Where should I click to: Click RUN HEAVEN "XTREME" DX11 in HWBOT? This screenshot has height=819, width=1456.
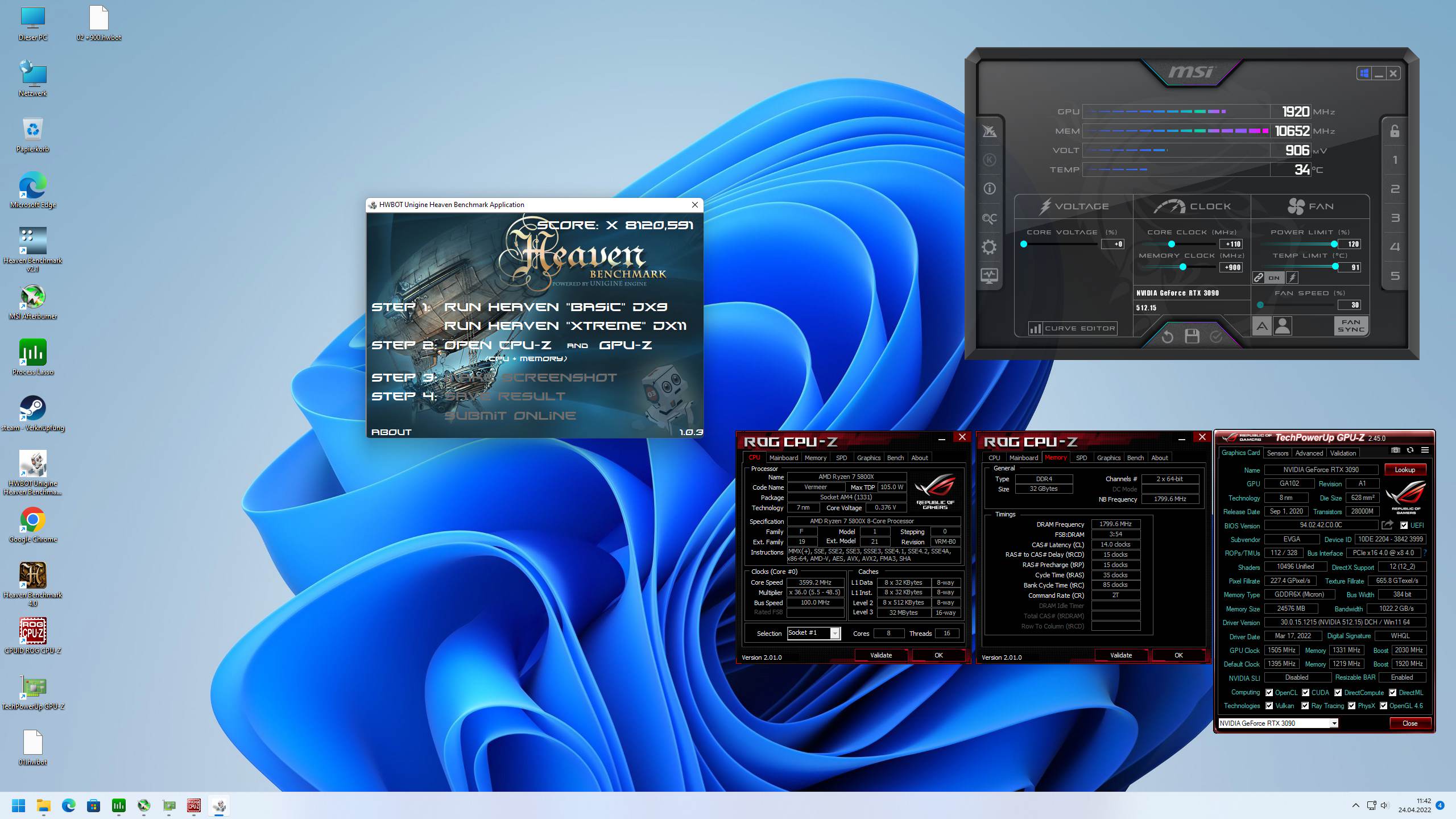[x=565, y=326]
